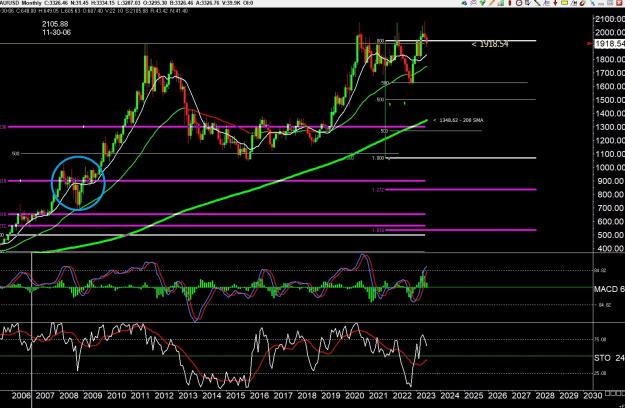Click the last-price tag 1918.54 on the price axis
The image size is (625, 408).
point(609,43)
